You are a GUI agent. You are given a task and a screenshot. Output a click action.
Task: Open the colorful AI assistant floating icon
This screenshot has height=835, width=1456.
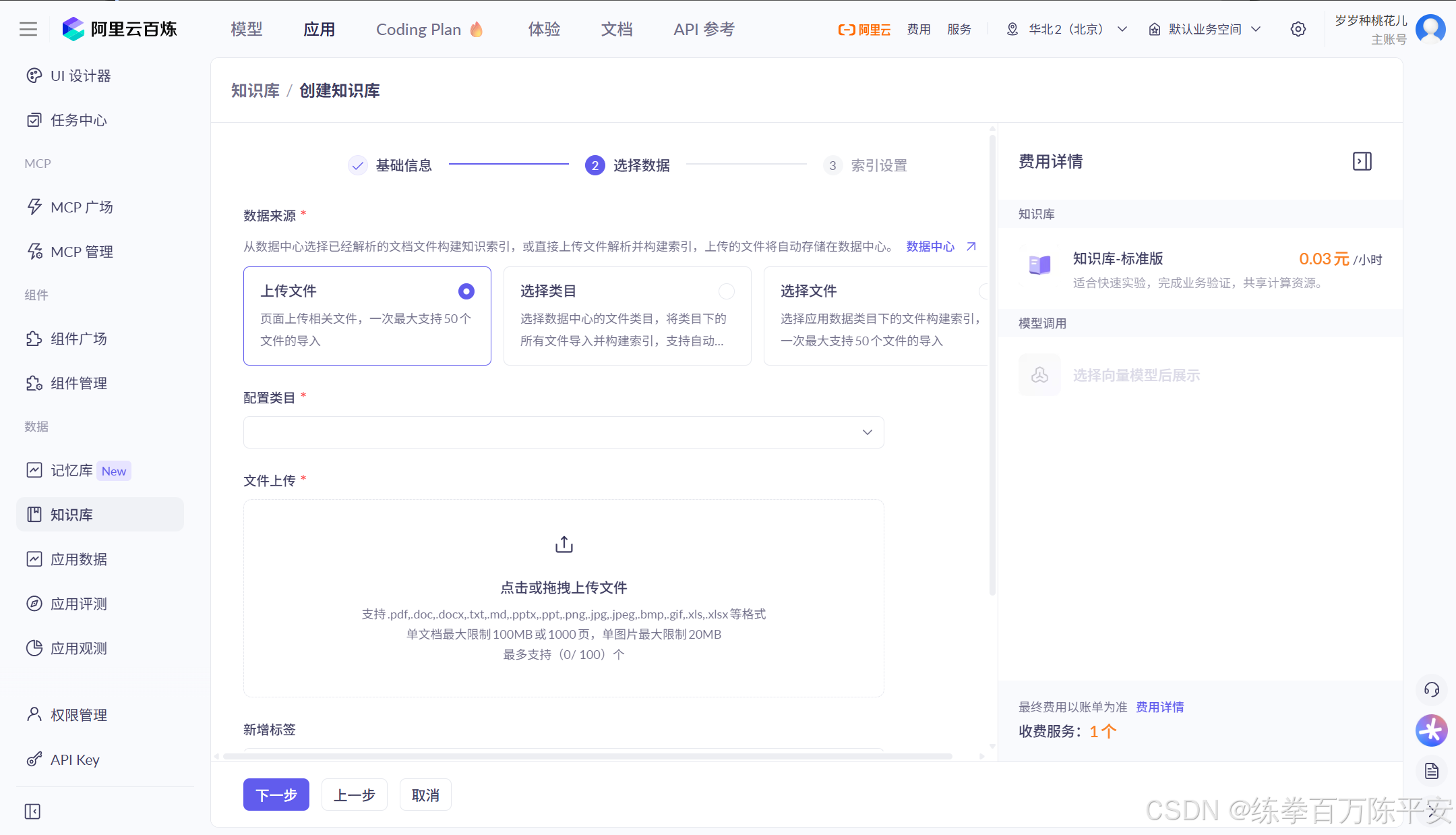click(1431, 730)
